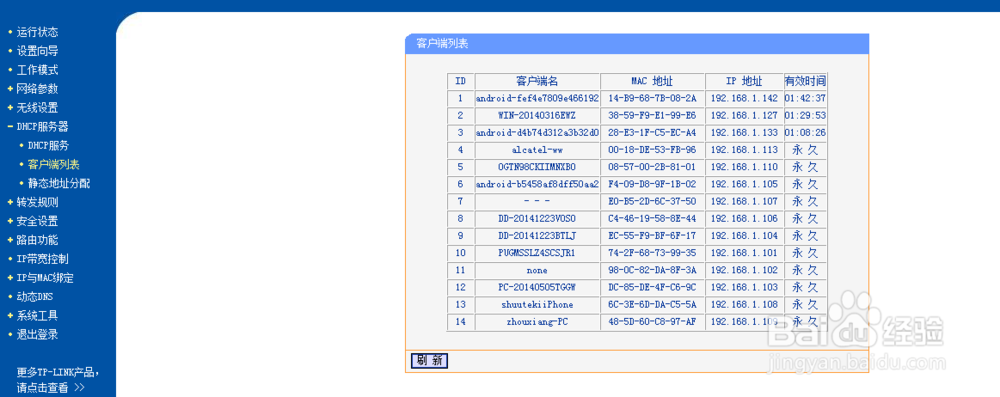1000x397 pixels.
Task: Expand the 转发规则 section
Action: coord(37,202)
